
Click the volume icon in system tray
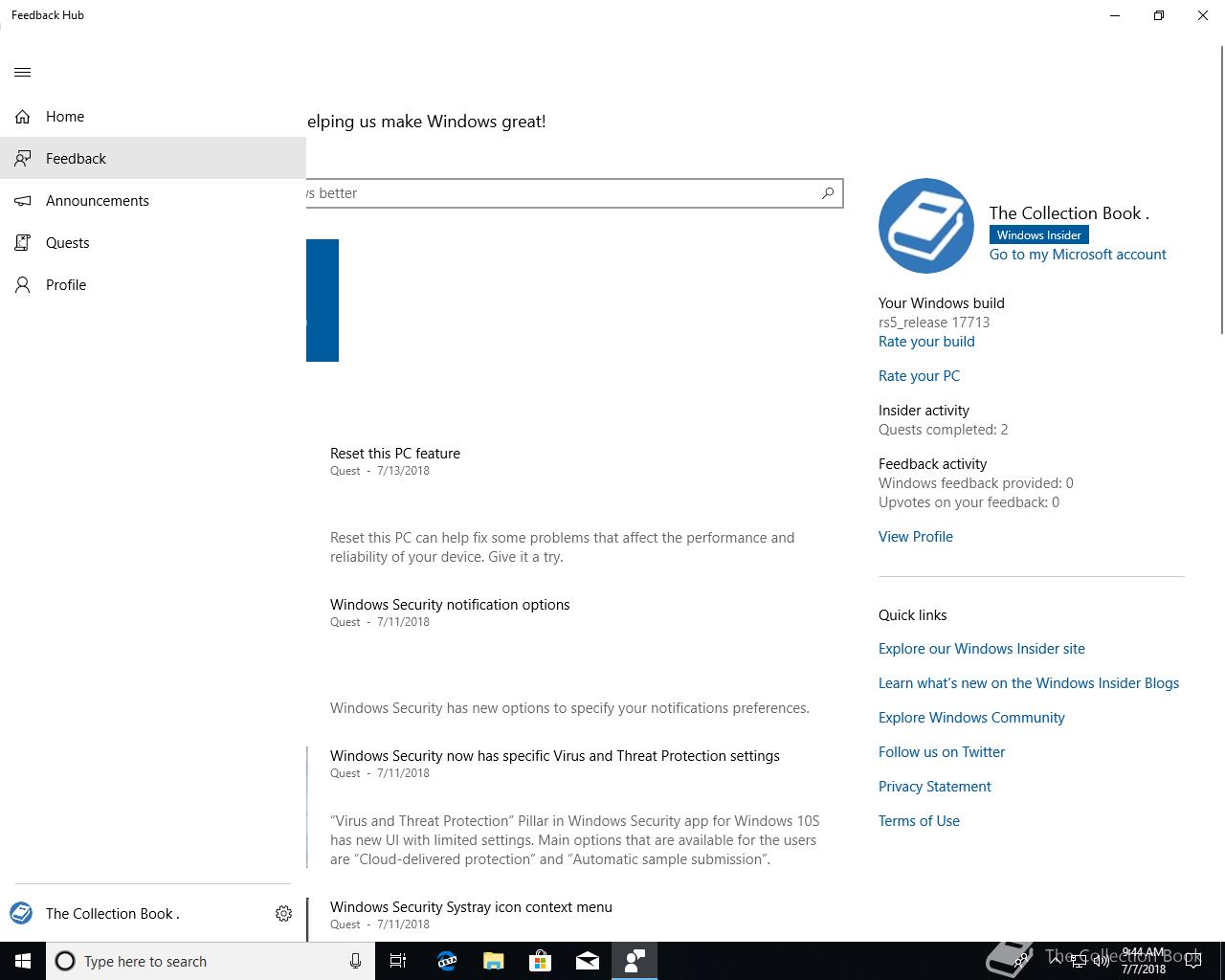[x=1102, y=961]
